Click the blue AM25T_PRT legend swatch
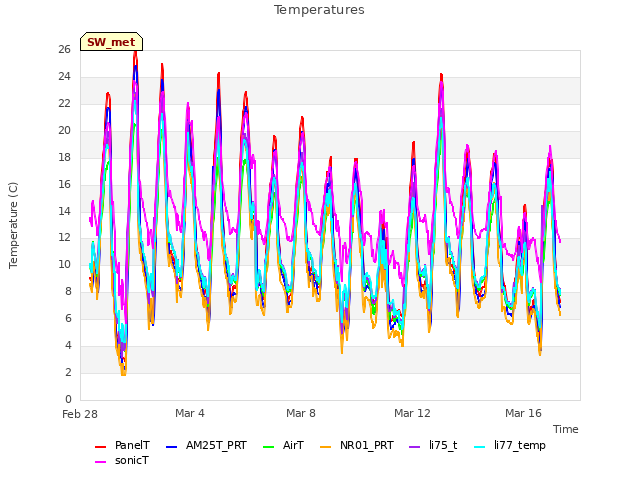The height and width of the screenshot is (480, 640). point(171,447)
